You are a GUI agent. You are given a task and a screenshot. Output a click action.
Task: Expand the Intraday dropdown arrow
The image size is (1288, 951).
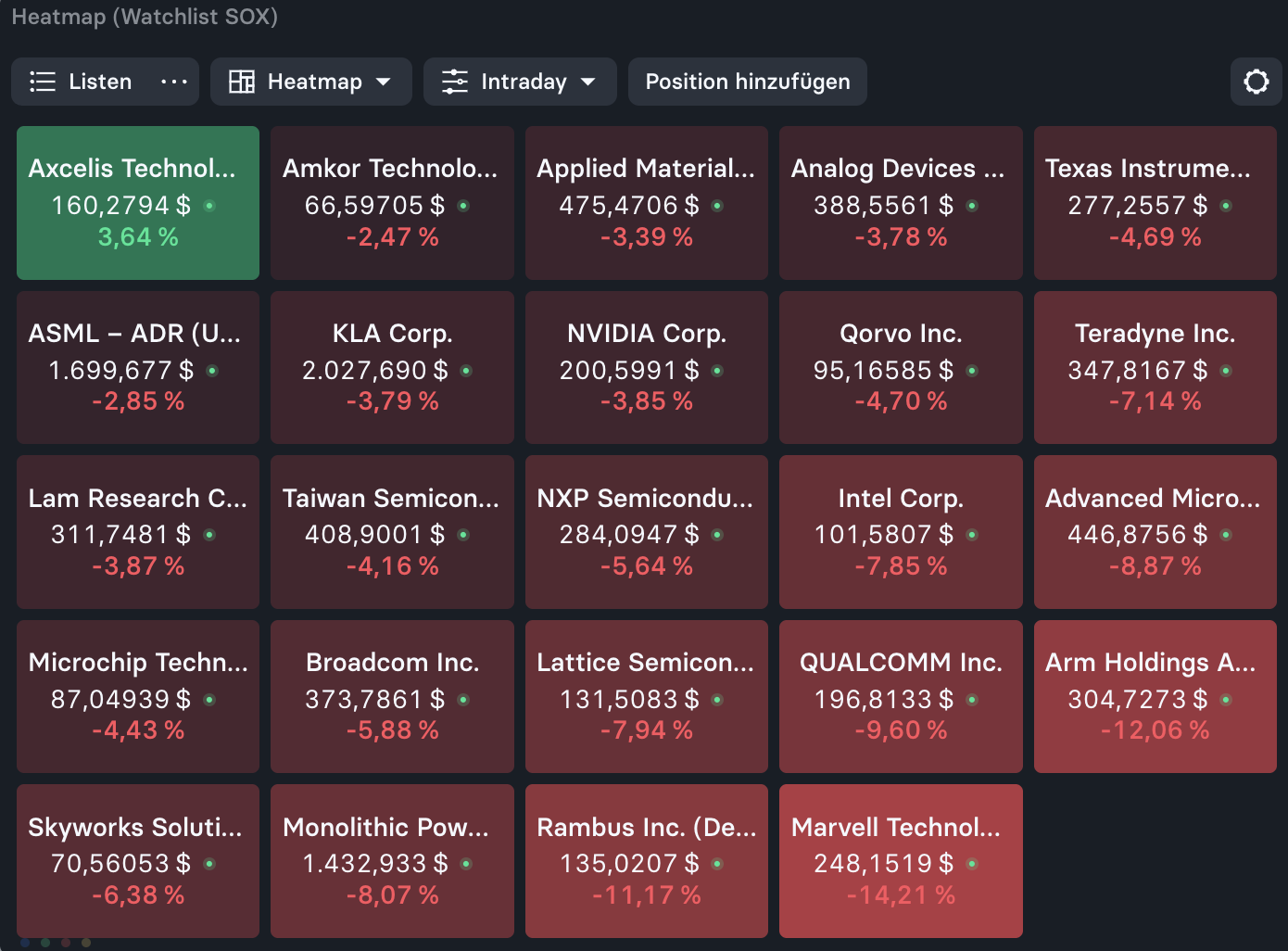click(x=588, y=82)
